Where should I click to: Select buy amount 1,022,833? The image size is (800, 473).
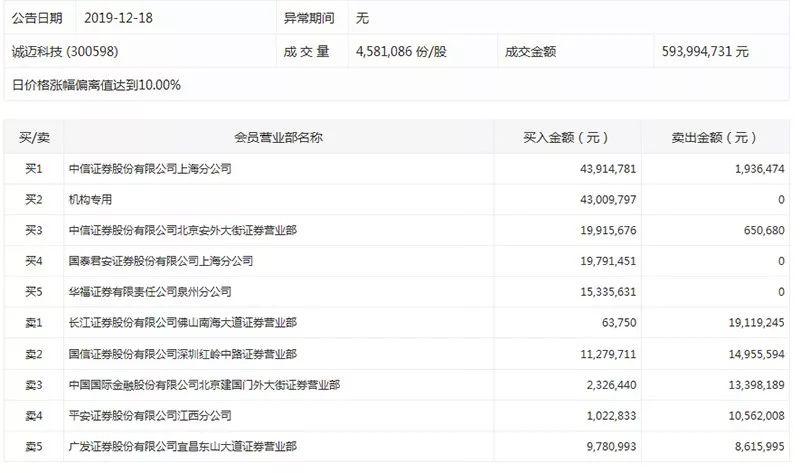[611, 416]
